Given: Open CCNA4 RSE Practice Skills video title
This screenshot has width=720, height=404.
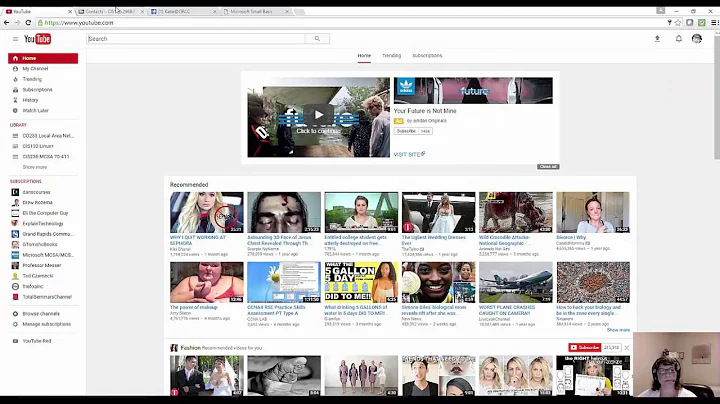Looking at the screenshot, I should click(276, 310).
